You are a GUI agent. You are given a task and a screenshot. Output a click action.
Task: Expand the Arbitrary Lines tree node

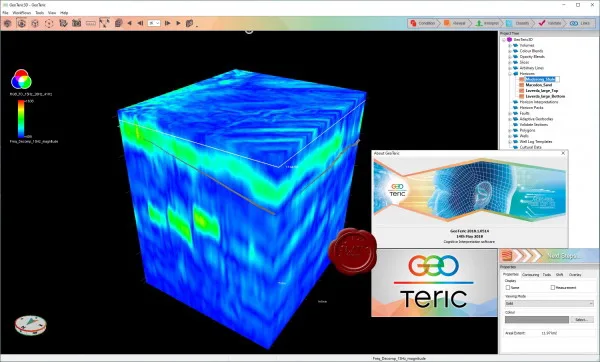(x=510, y=68)
